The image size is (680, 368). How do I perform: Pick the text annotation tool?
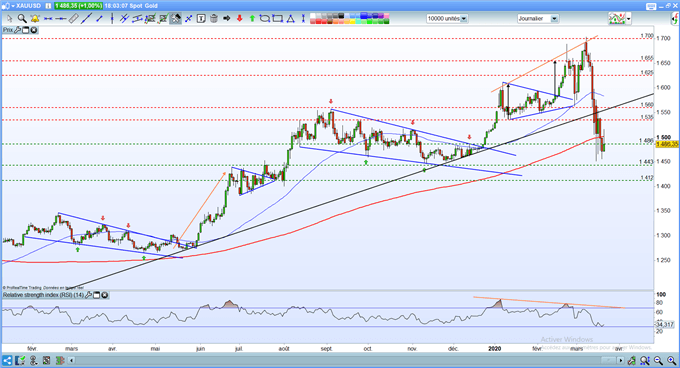(x=201, y=19)
